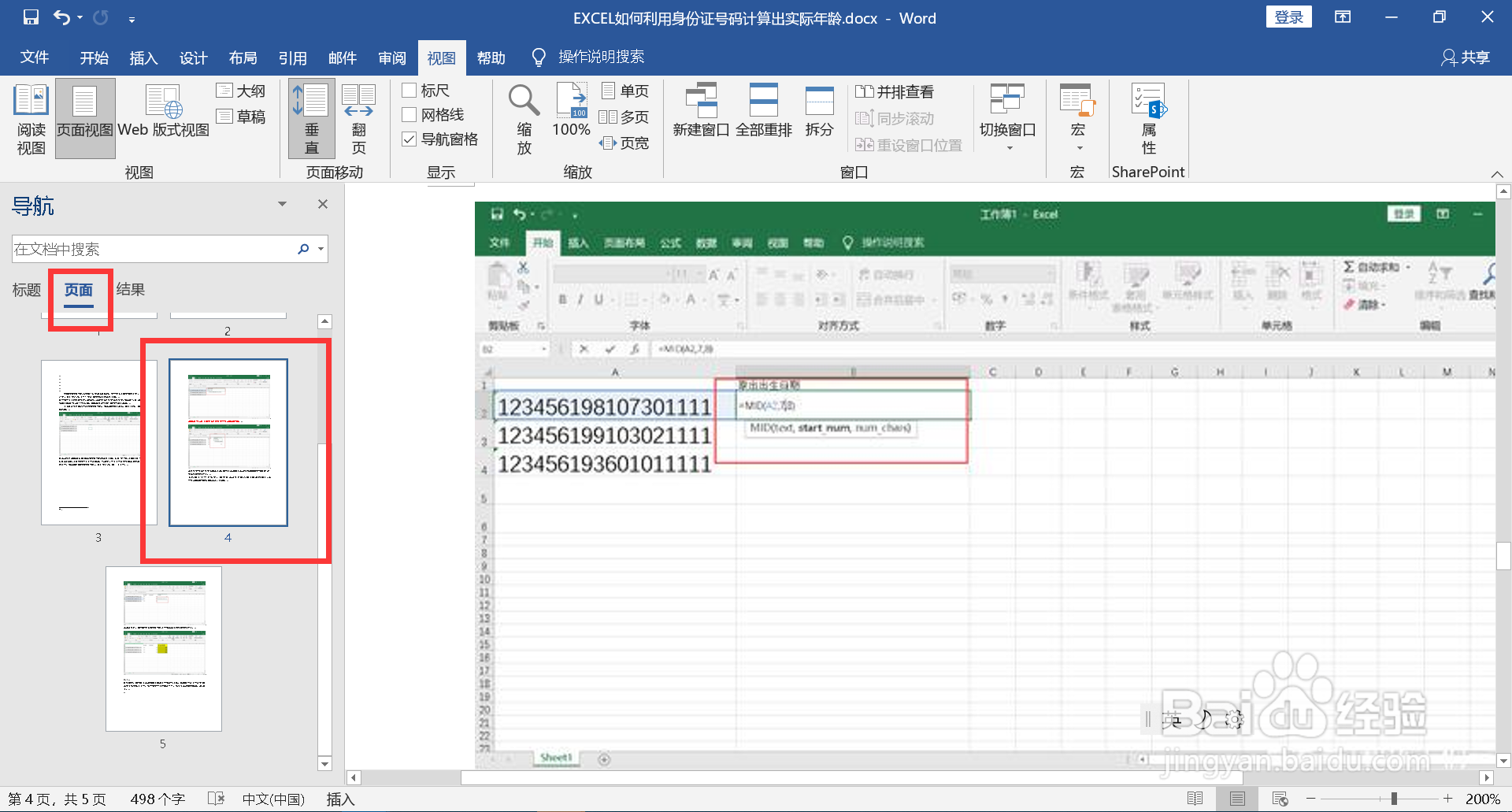This screenshot has width=1512, height=812.
Task: Choose Draft view (草稿)
Action: [241, 117]
